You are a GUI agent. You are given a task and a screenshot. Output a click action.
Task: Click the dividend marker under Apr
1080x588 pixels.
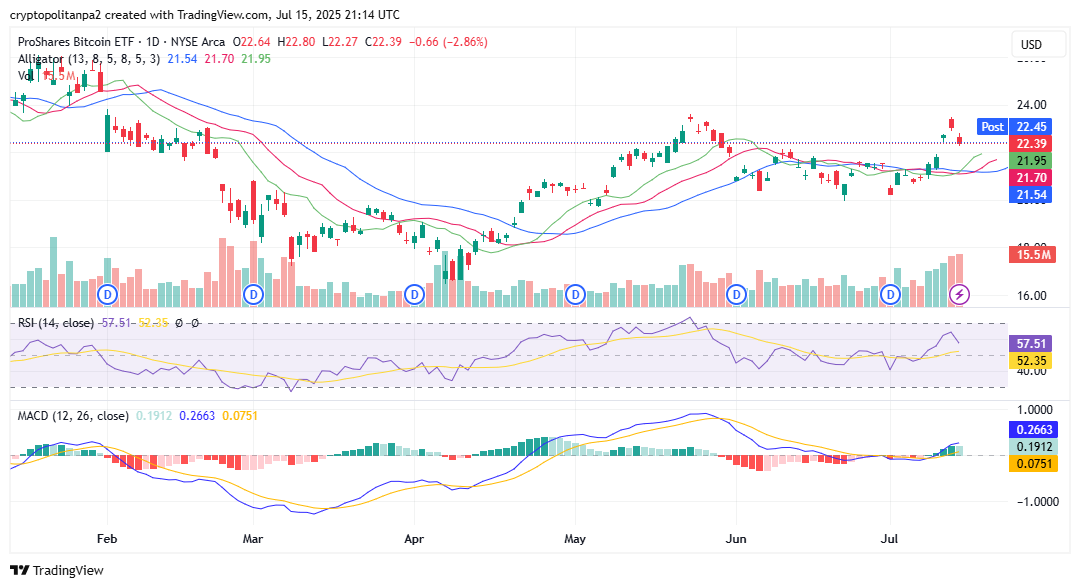[x=414, y=295]
